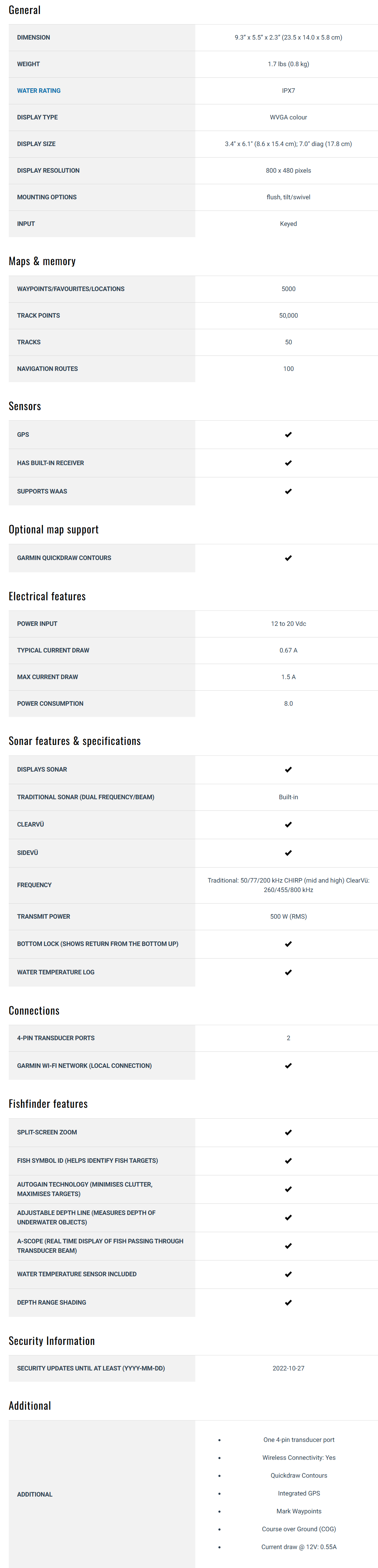Click the Displays Sonar checkmark icon
Image resolution: width=378 pixels, height=1568 pixels.
coord(288,769)
